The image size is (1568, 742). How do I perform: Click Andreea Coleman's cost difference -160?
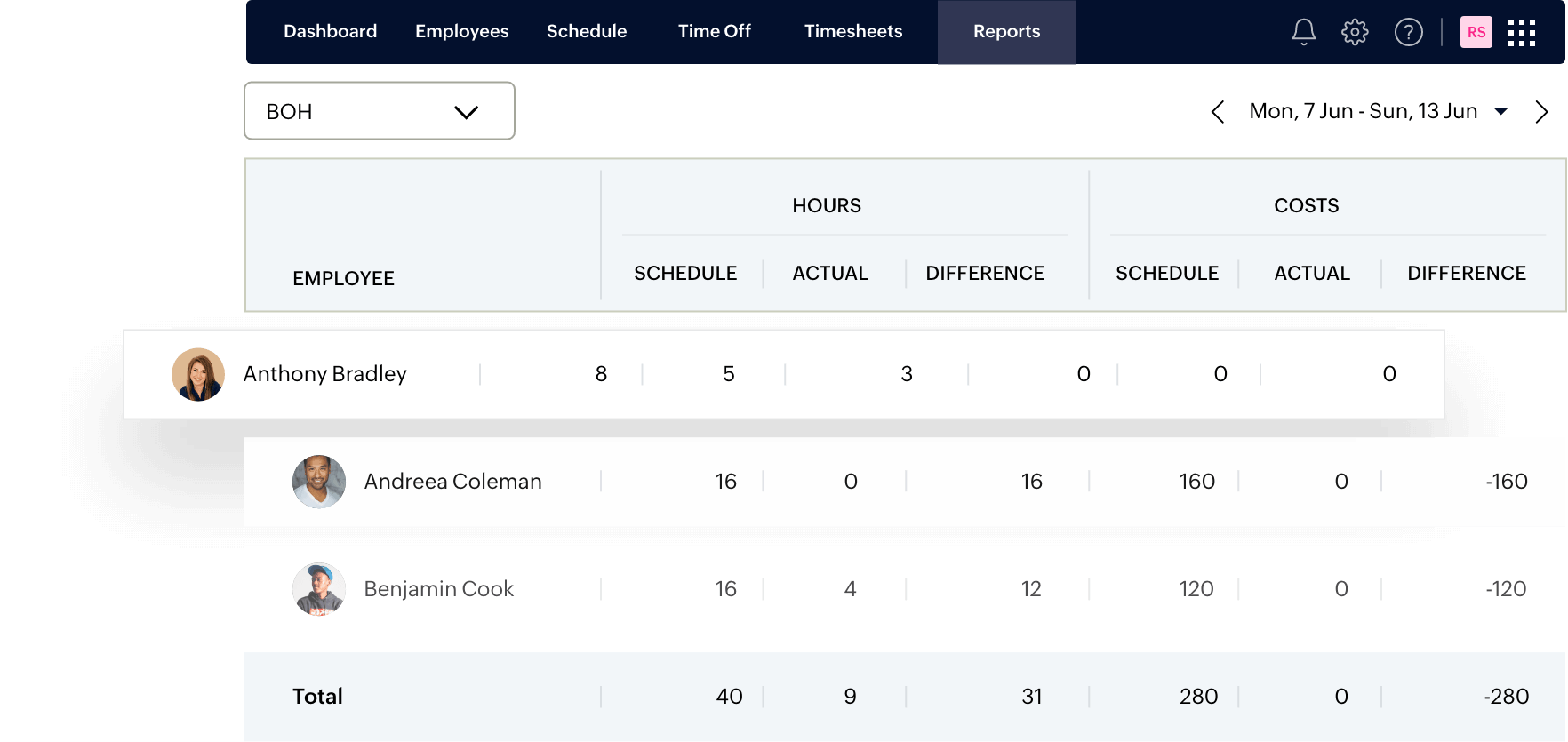click(x=1506, y=482)
